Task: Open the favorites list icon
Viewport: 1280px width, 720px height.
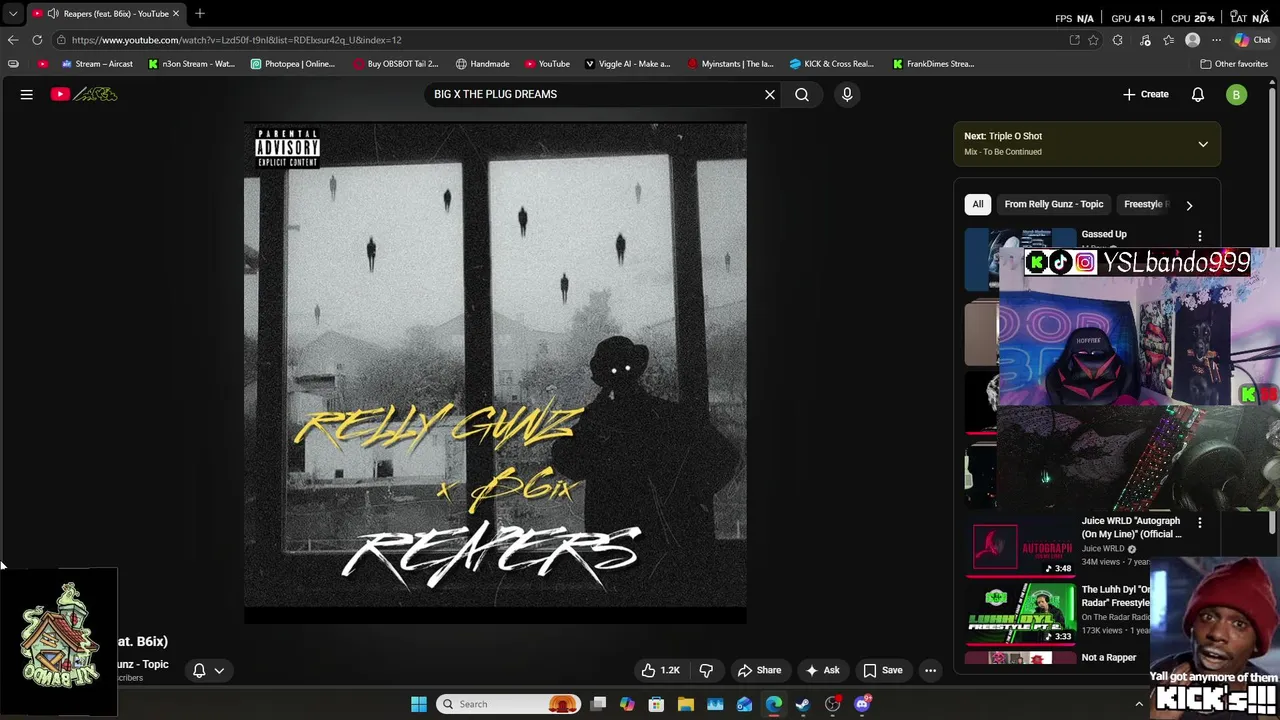Action: pyautogui.click(x=1168, y=40)
